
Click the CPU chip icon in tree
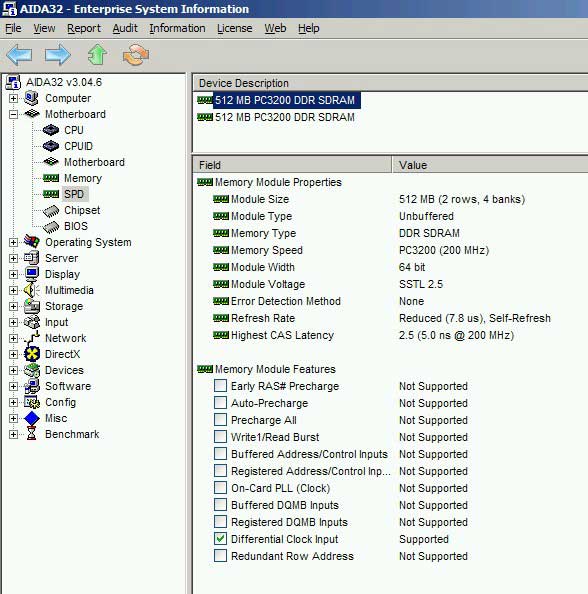coord(51,130)
